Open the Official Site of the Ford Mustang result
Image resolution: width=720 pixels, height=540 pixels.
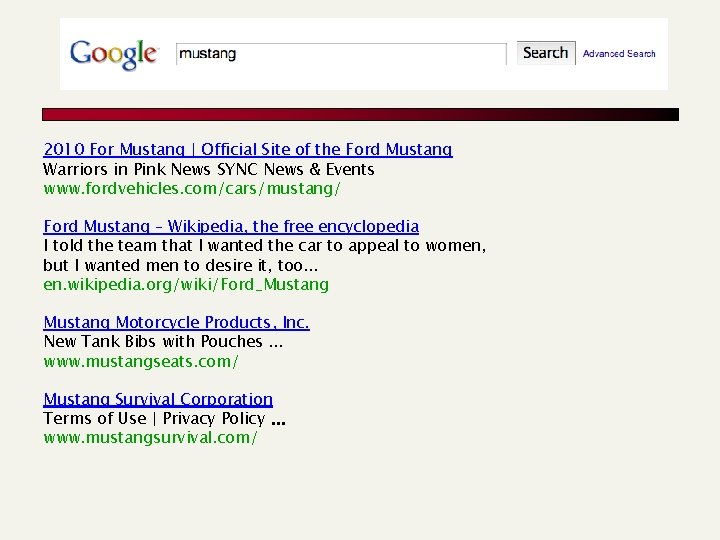tap(248, 150)
